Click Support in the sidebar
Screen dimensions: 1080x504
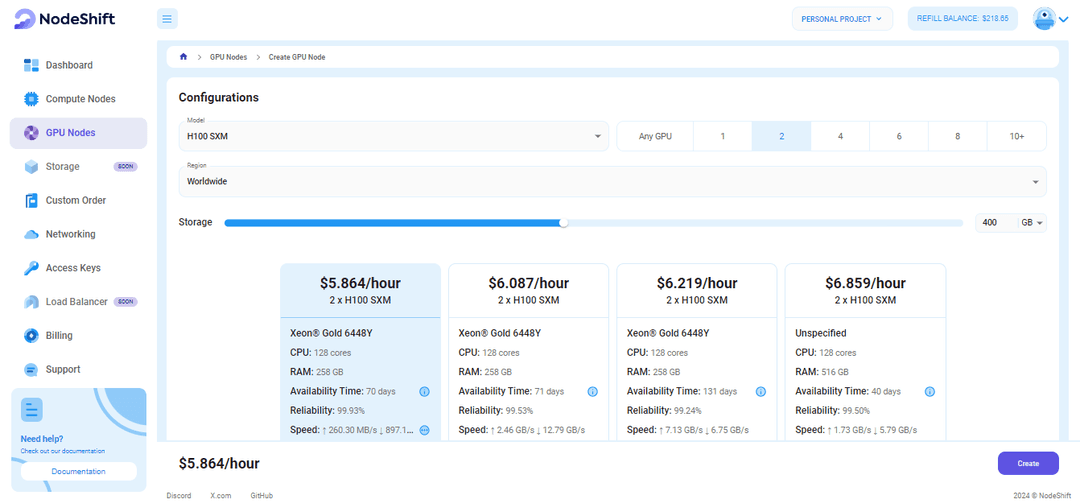(63, 369)
